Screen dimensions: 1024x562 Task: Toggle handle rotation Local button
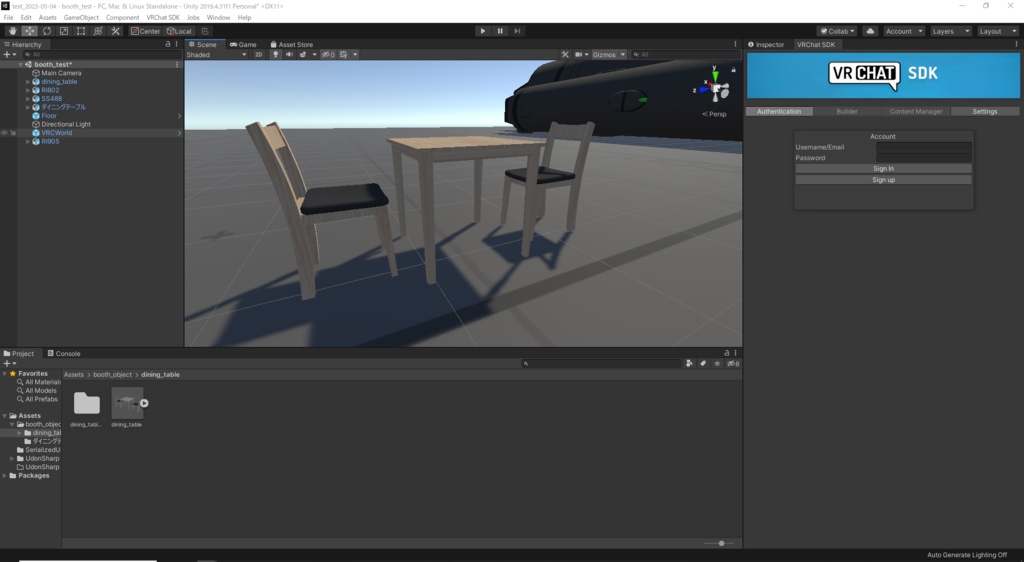179,31
